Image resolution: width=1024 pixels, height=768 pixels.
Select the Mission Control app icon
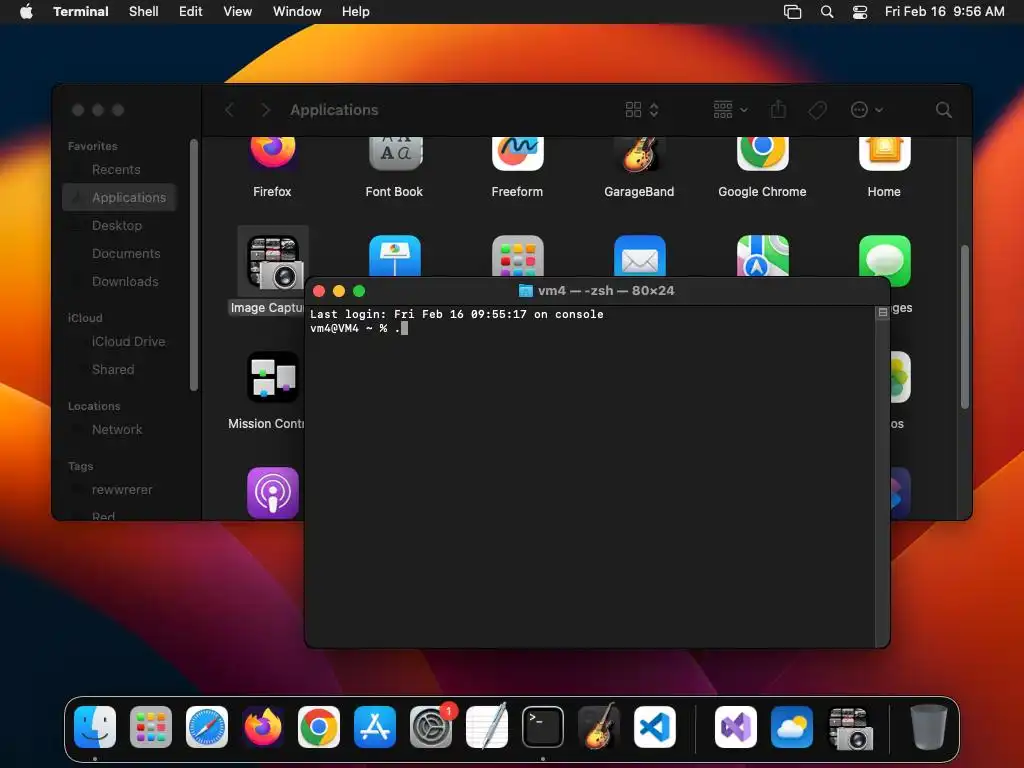[273, 377]
